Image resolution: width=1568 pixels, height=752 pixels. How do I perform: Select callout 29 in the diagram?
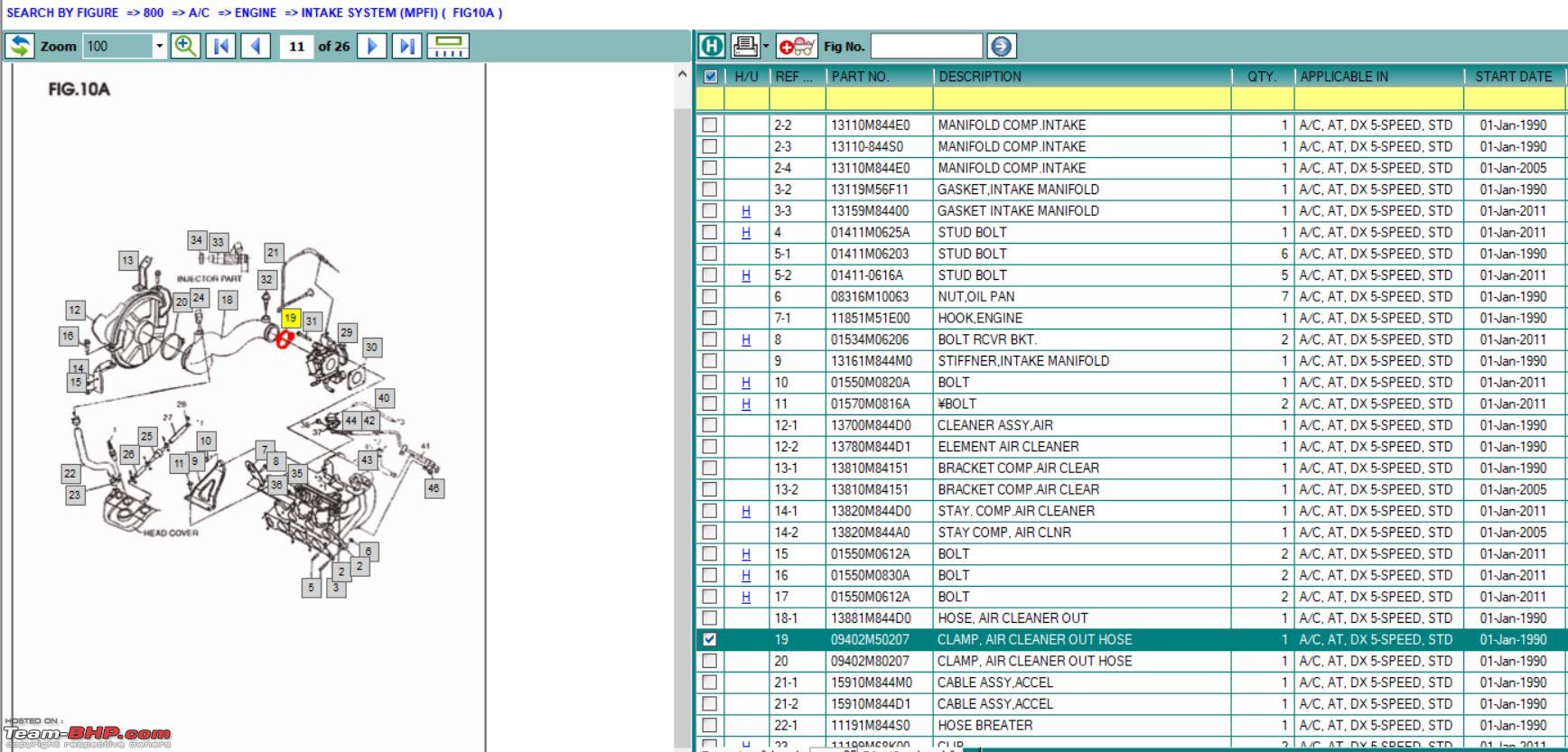pos(347,332)
